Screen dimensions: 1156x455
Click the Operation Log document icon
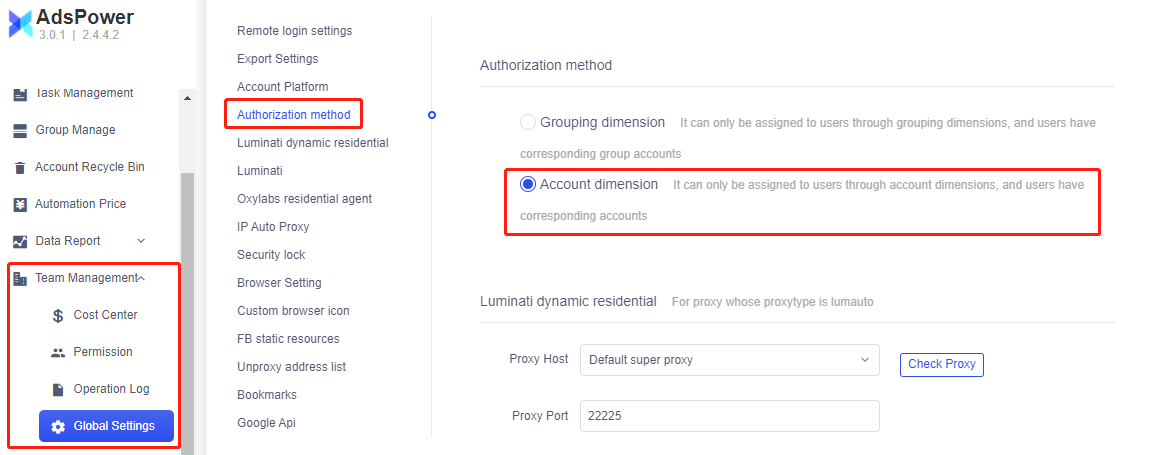[58, 389]
